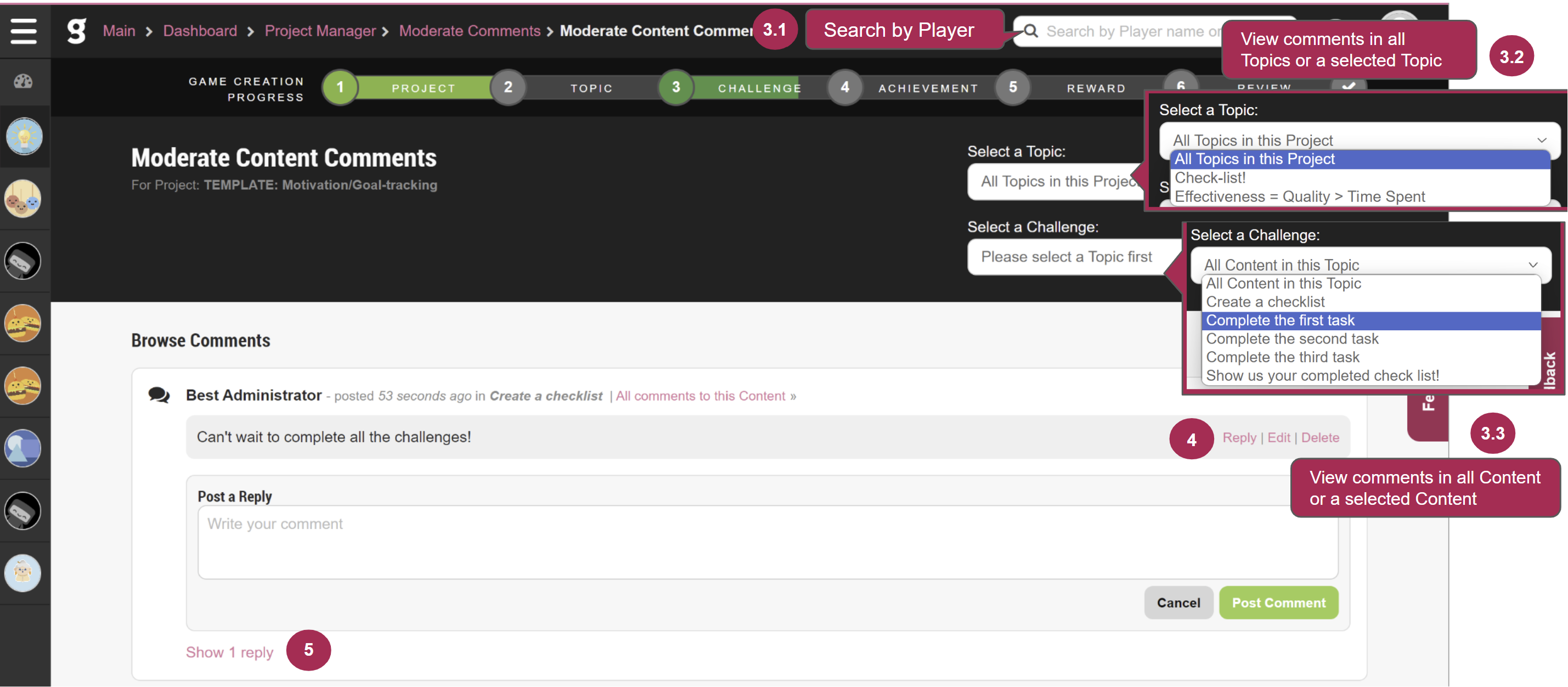Click the Cancel button
This screenshot has width=1568, height=687.
(1179, 603)
